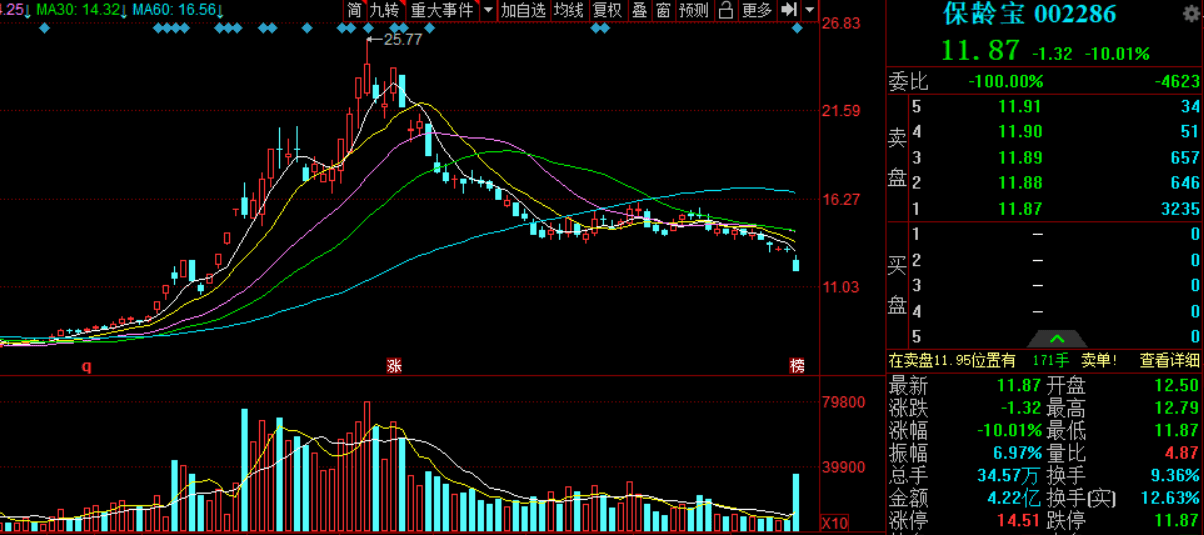Viewport: 1204px width, 535px height.
Task: Click the red q marker below chart
Action: point(86,366)
